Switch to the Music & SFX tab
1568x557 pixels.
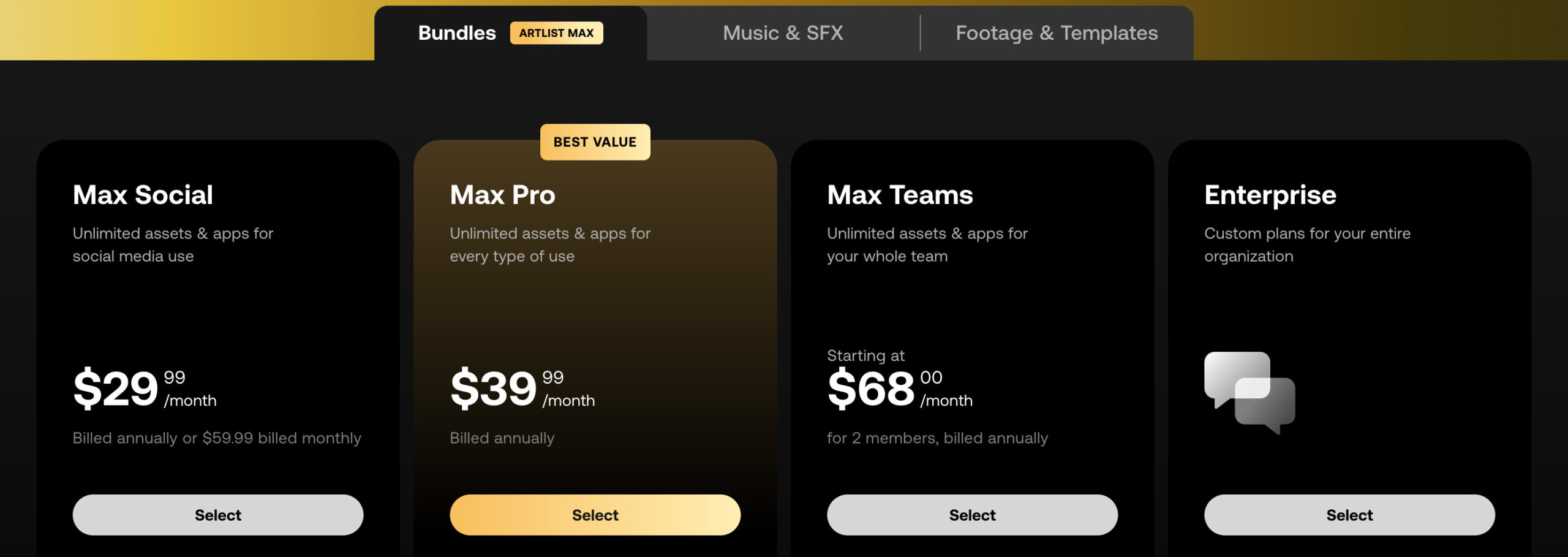pyautogui.click(x=783, y=33)
